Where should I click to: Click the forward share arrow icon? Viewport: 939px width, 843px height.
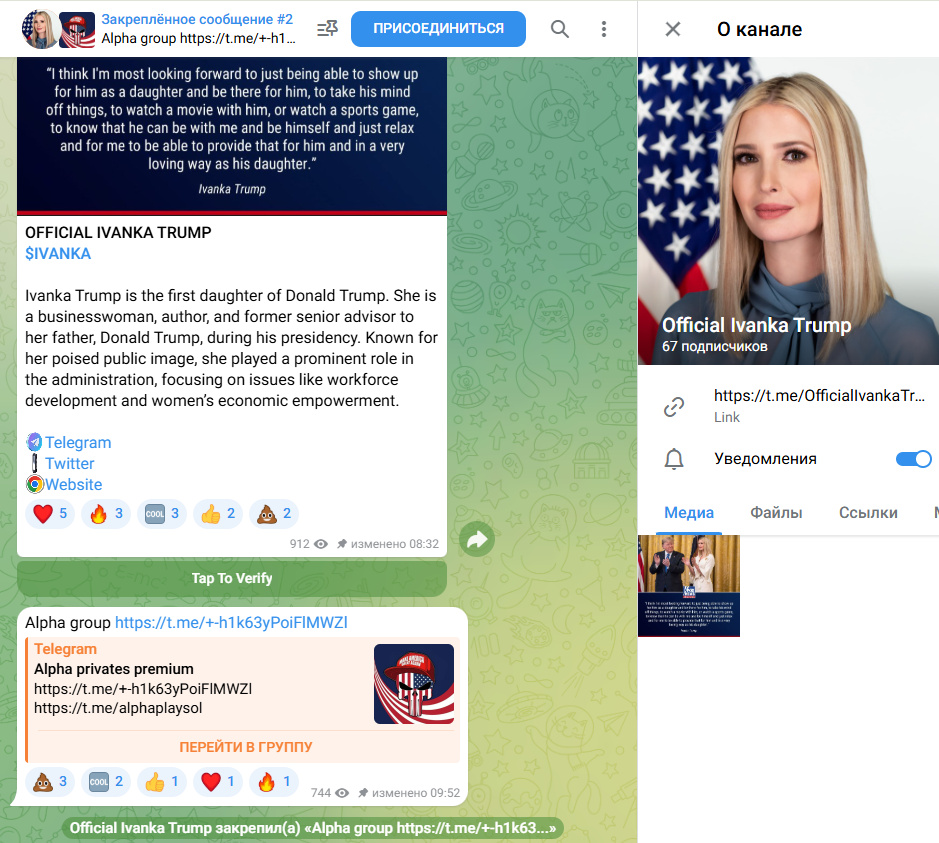[477, 539]
